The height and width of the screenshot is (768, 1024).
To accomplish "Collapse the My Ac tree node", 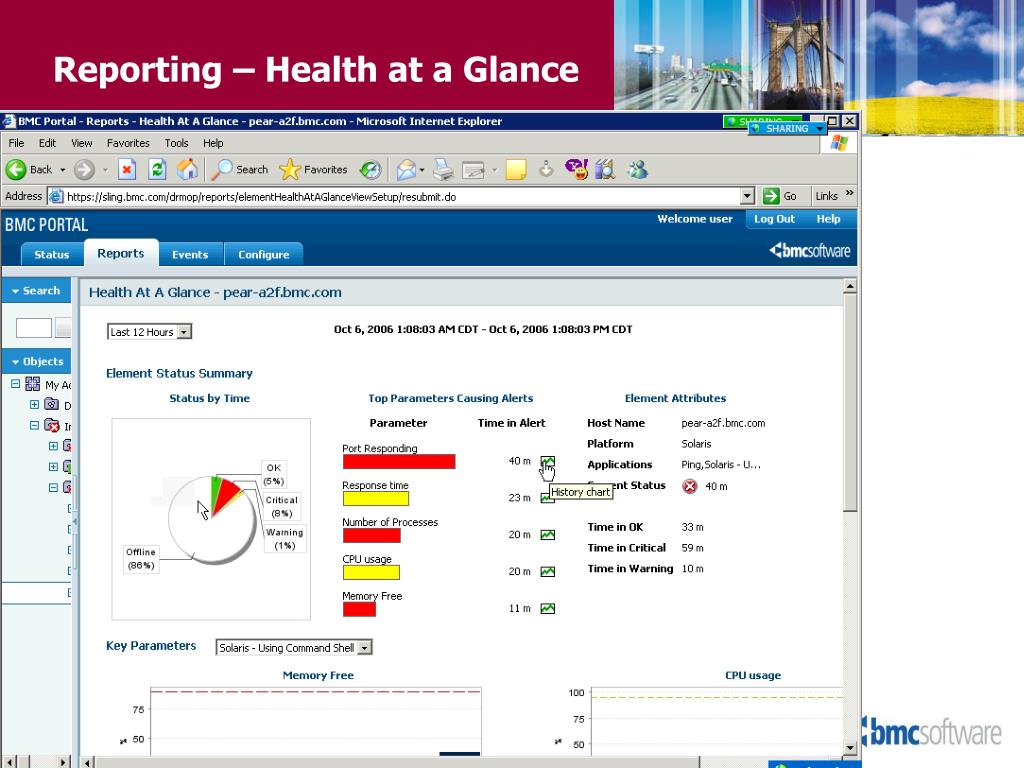I will pos(15,384).
